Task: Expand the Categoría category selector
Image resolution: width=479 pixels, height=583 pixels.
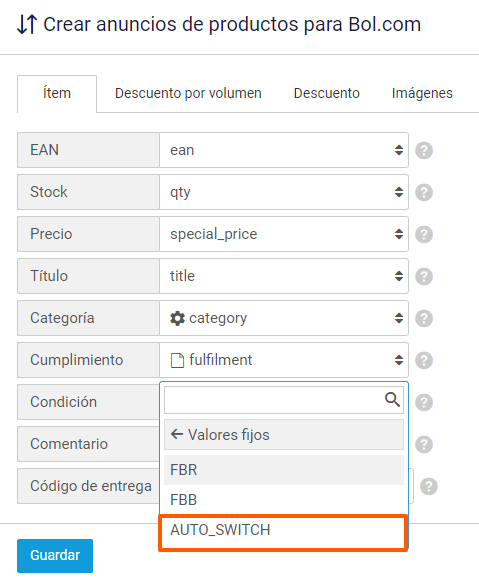Action: point(284,318)
